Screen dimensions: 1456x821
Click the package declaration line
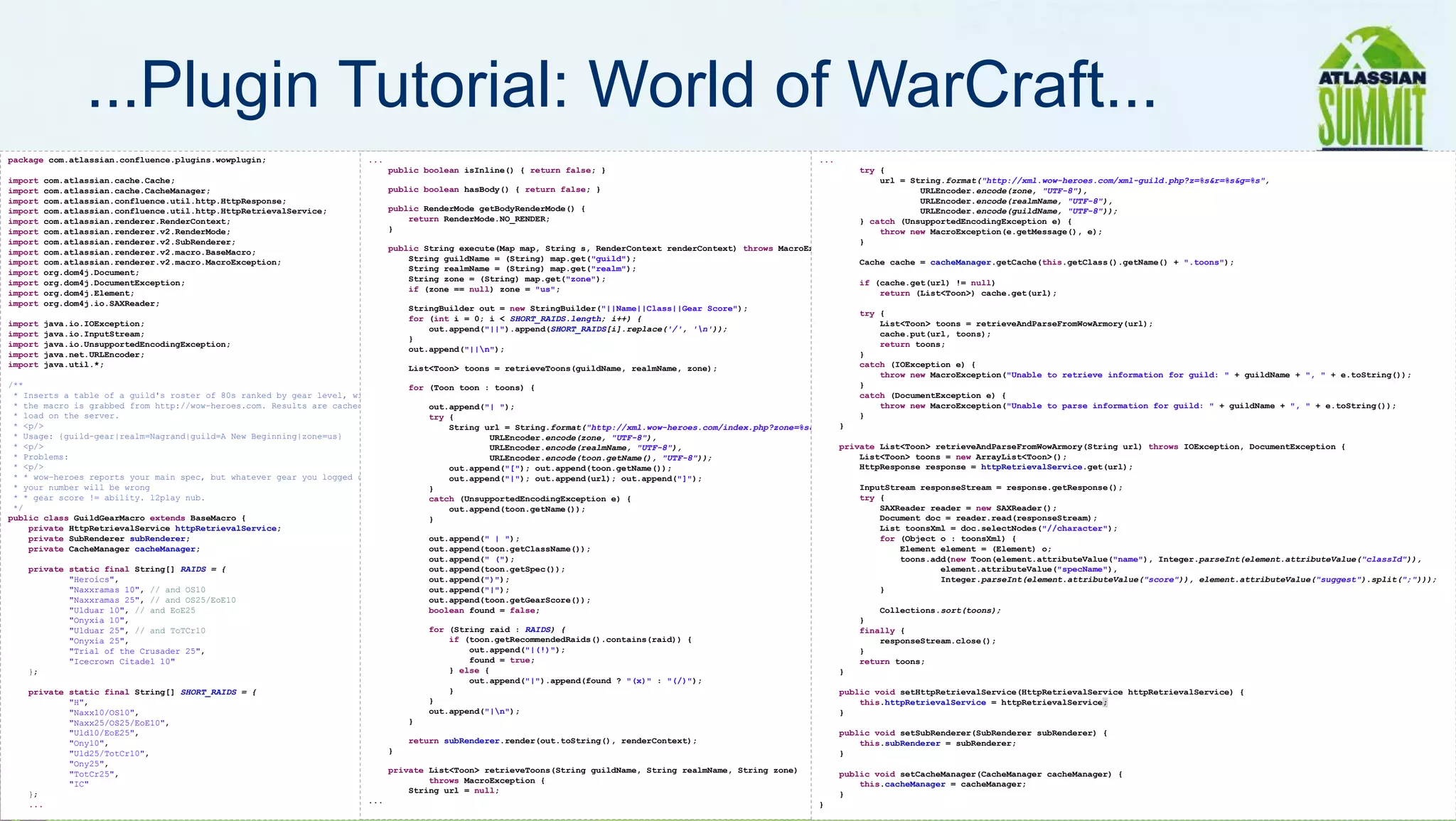[136, 160]
